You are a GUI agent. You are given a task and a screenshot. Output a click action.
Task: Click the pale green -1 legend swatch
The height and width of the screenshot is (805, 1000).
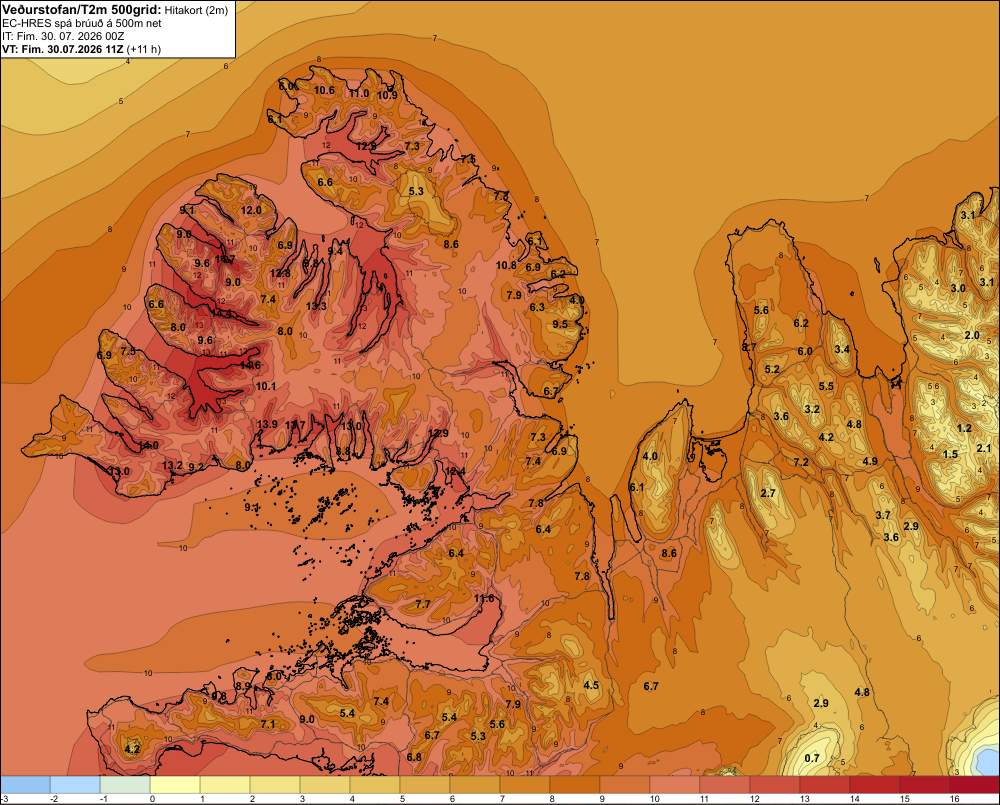pos(125,785)
